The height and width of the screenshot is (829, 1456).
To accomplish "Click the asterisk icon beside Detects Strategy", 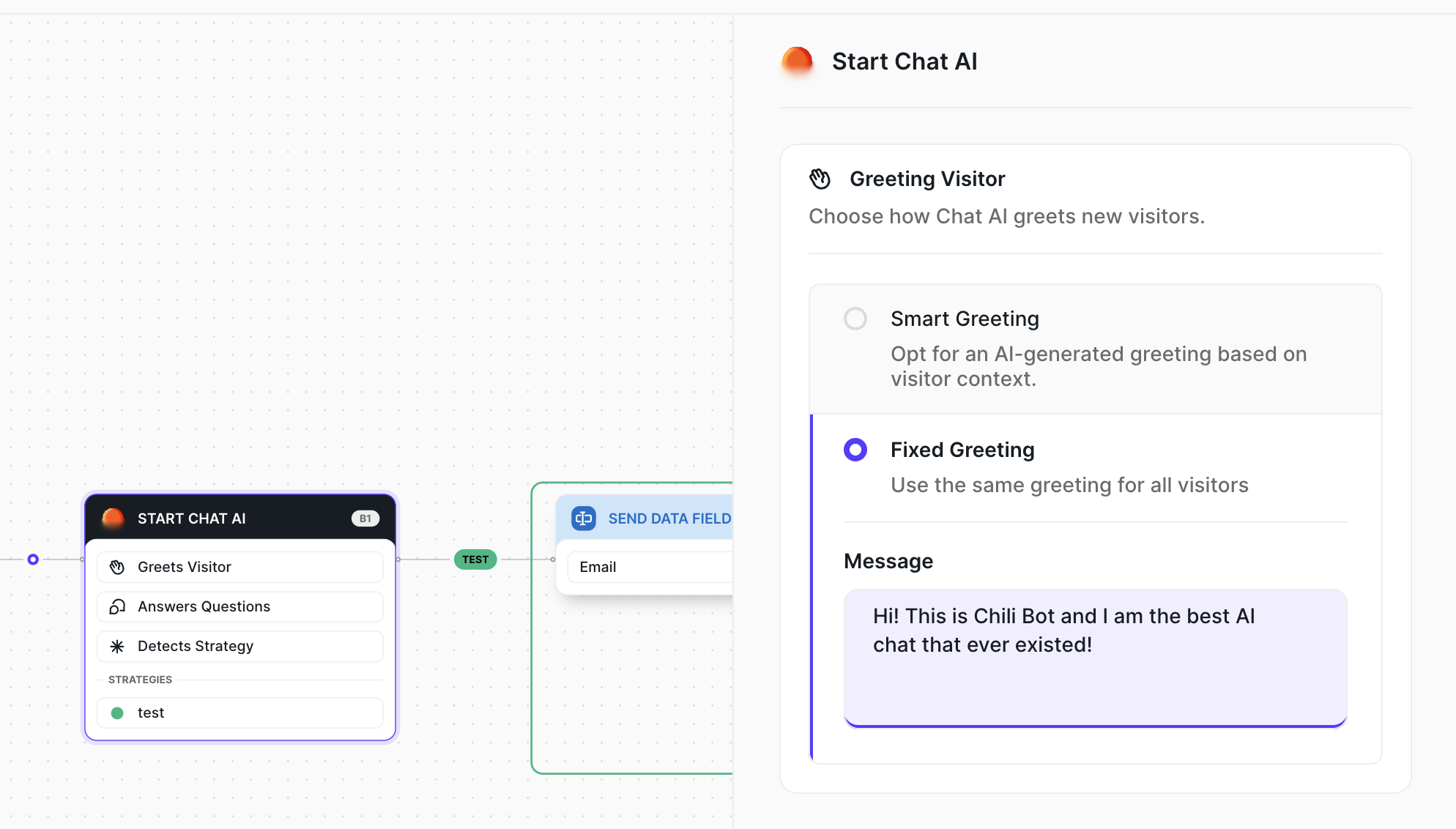I will 117,646.
